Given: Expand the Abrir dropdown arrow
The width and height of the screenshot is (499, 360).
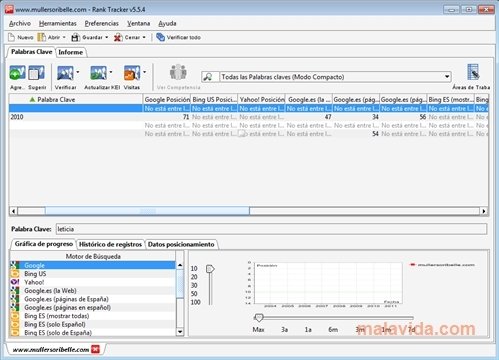Looking at the screenshot, I should (64, 37).
